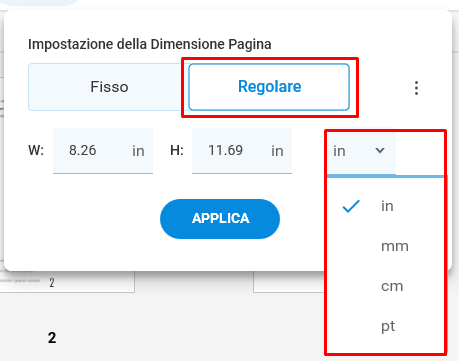The image size is (459, 361).
Task: Click the W: width label
Action: coord(36,150)
